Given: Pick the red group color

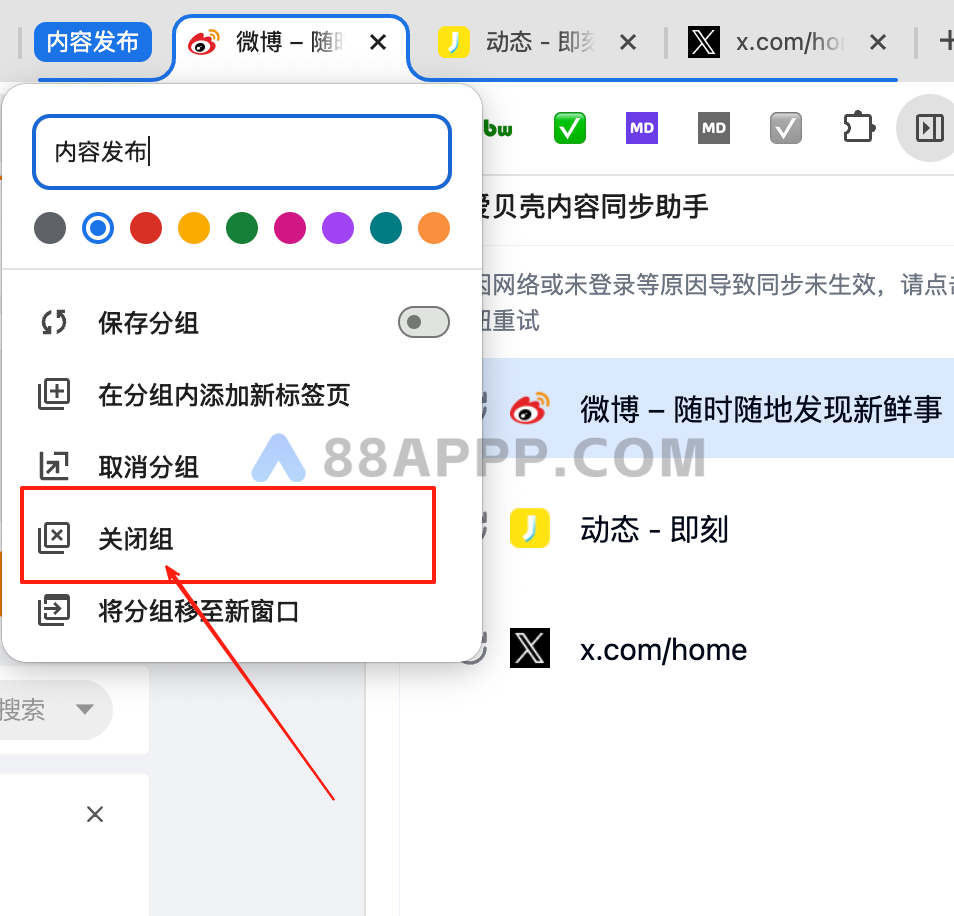Looking at the screenshot, I should click(x=146, y=228).
